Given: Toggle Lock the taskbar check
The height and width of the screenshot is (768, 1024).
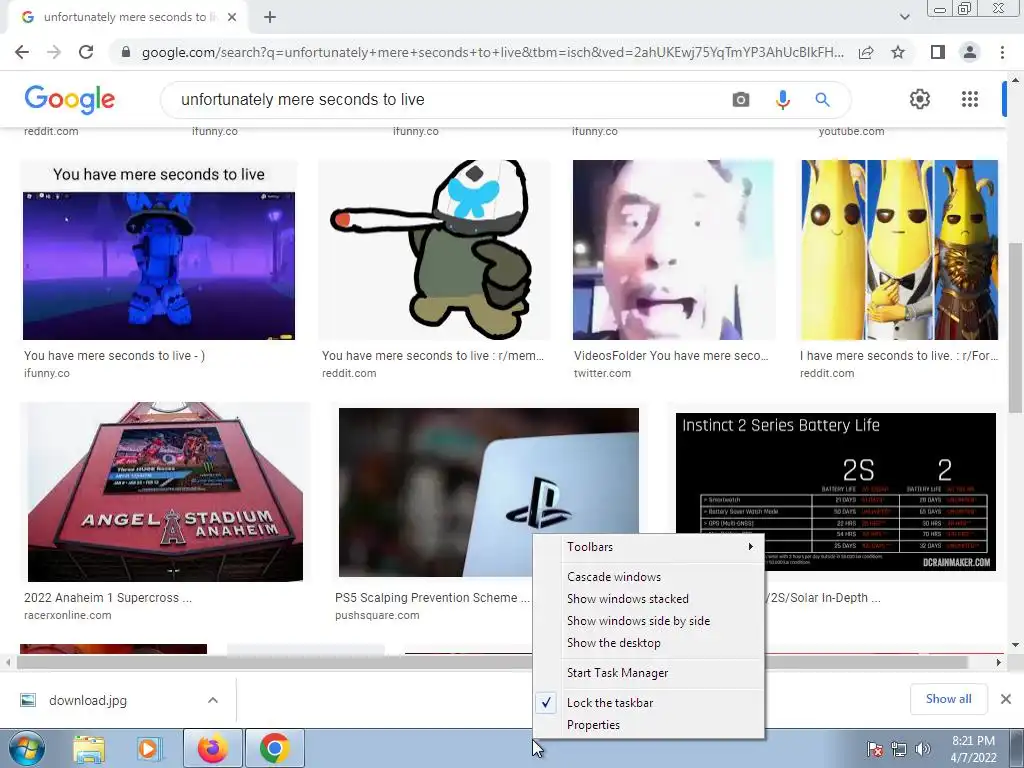Looking at the screenshot, I should click(648, 703).
